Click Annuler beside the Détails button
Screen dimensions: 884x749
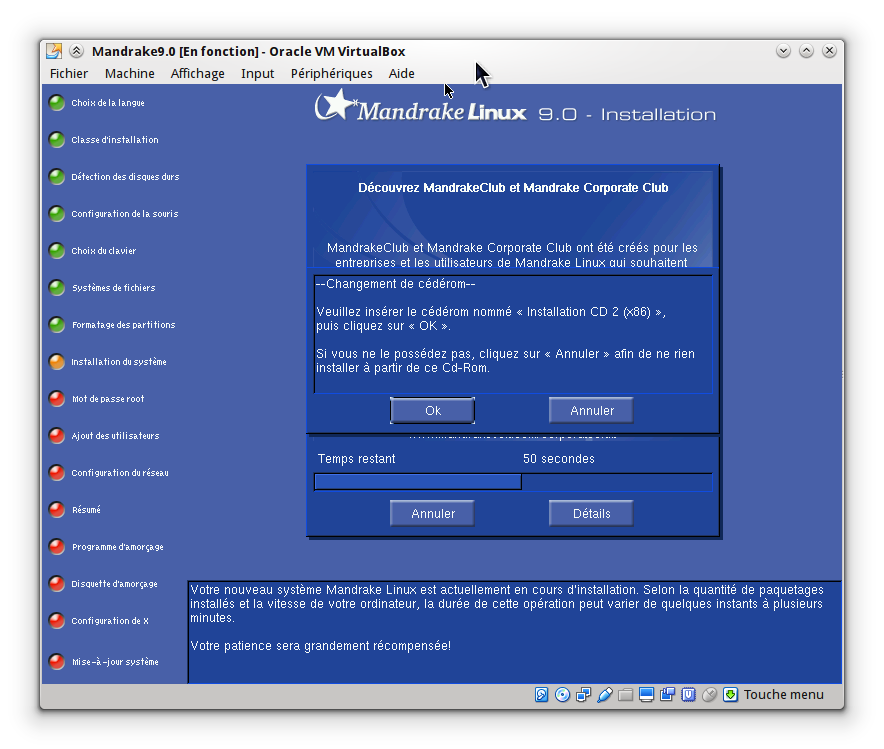click(432, 513)
